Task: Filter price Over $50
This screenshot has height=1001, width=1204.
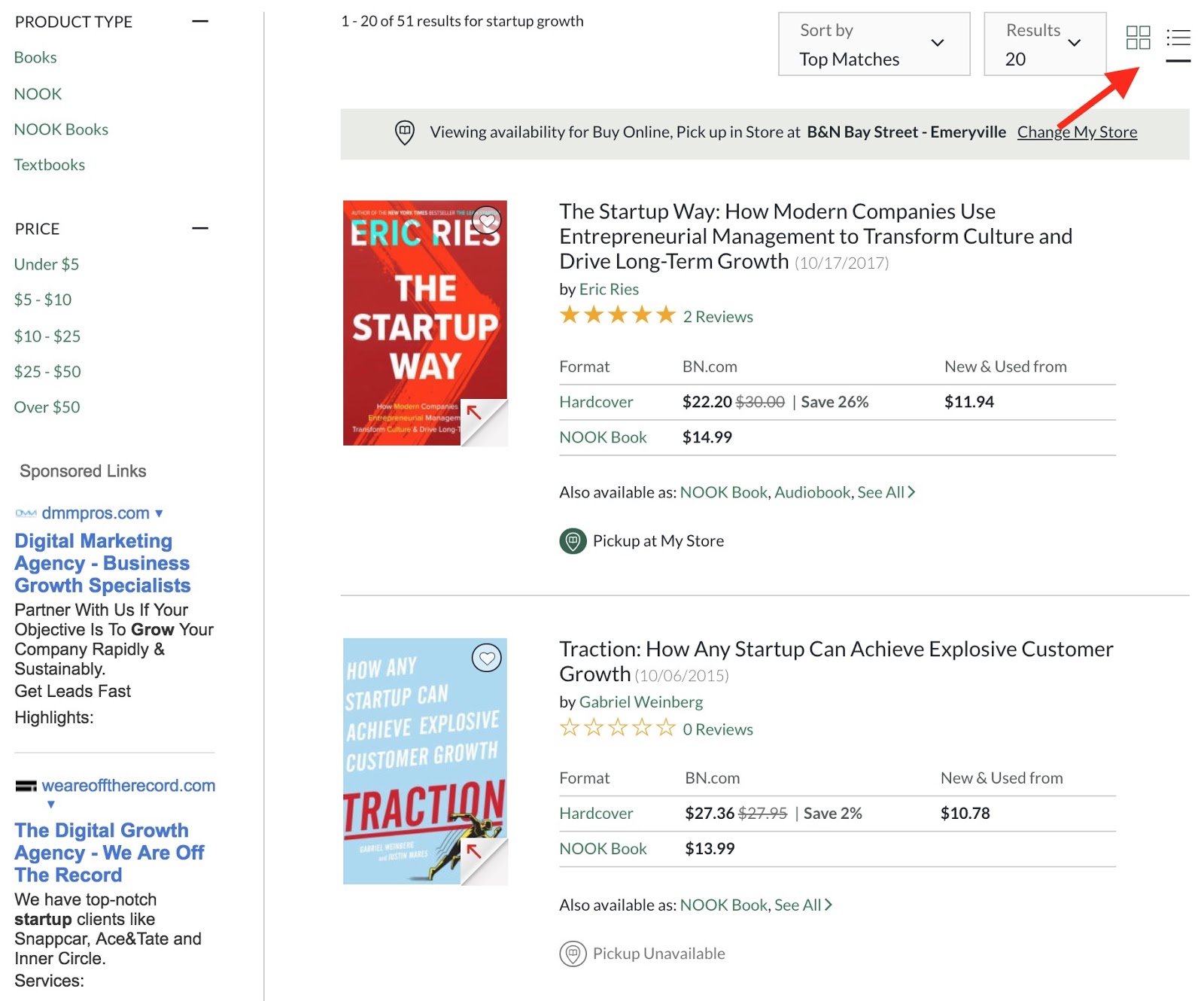Action: click(x=47, y=407)
